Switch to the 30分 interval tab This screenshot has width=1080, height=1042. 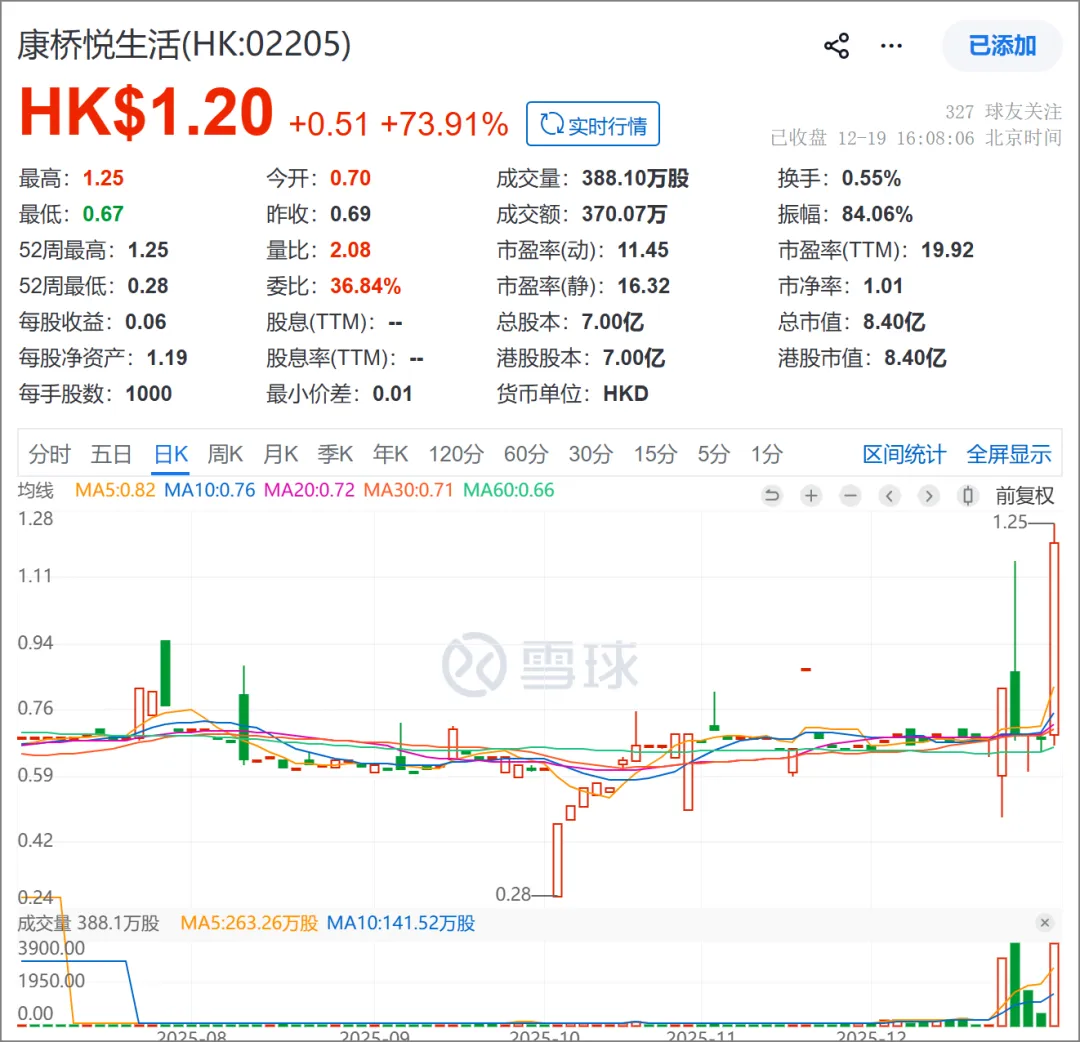(x=591, y=454)
